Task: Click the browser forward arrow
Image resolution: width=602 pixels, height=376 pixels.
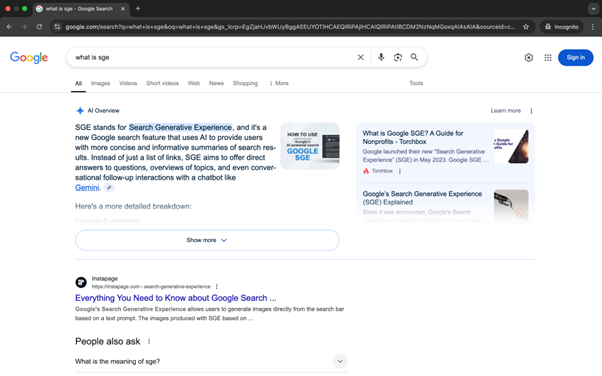Action: point(24,27)
